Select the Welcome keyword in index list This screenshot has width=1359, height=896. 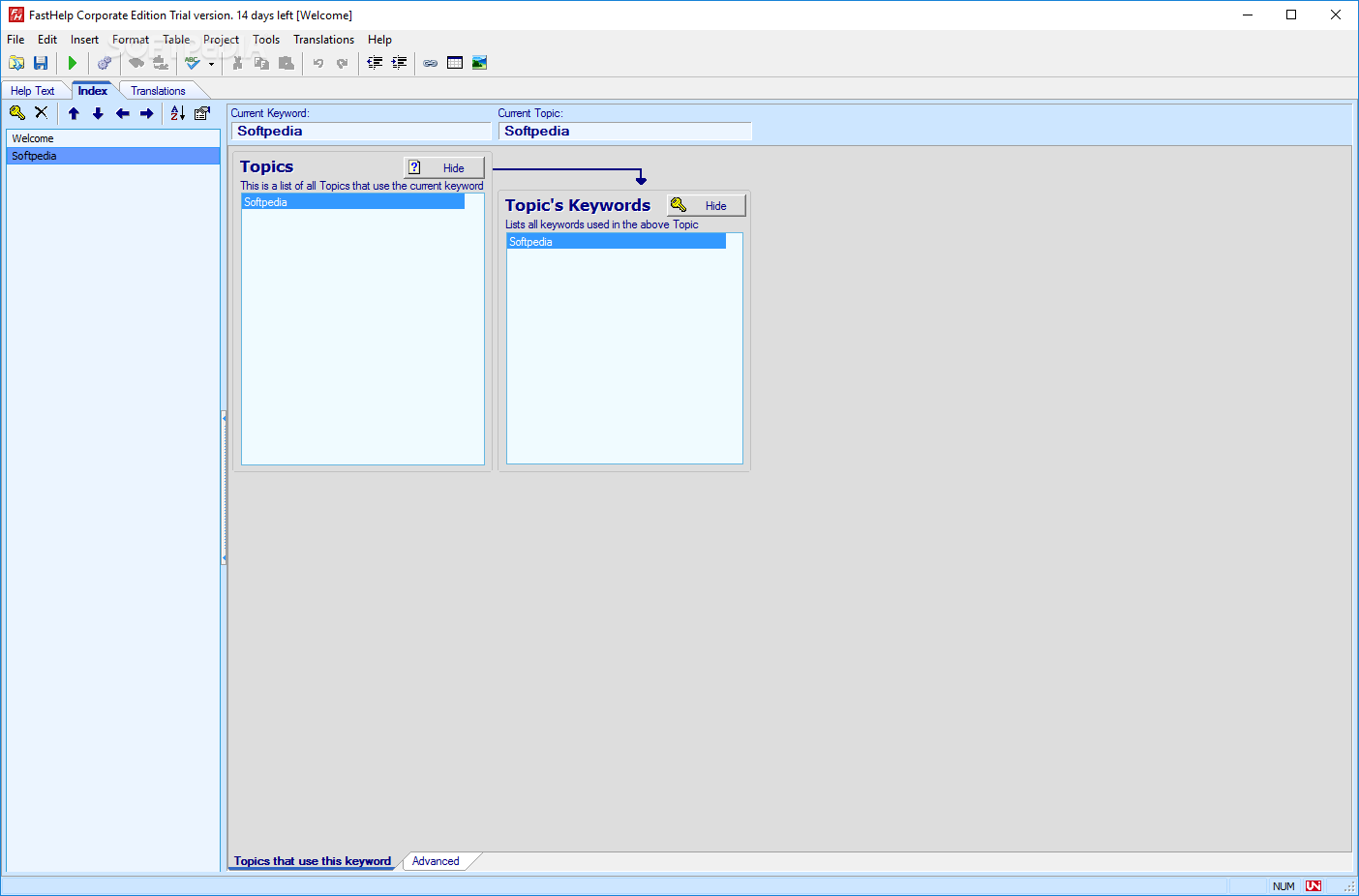[x=113, y=138]
